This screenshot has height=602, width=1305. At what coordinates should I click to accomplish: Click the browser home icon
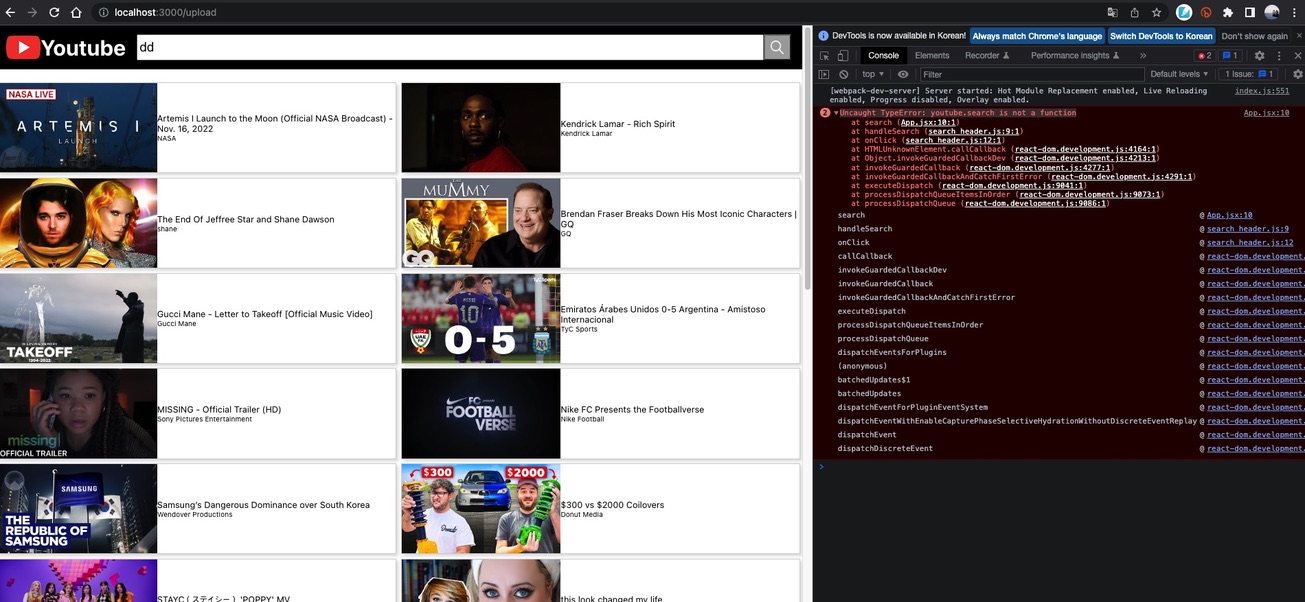pos(77,12)
